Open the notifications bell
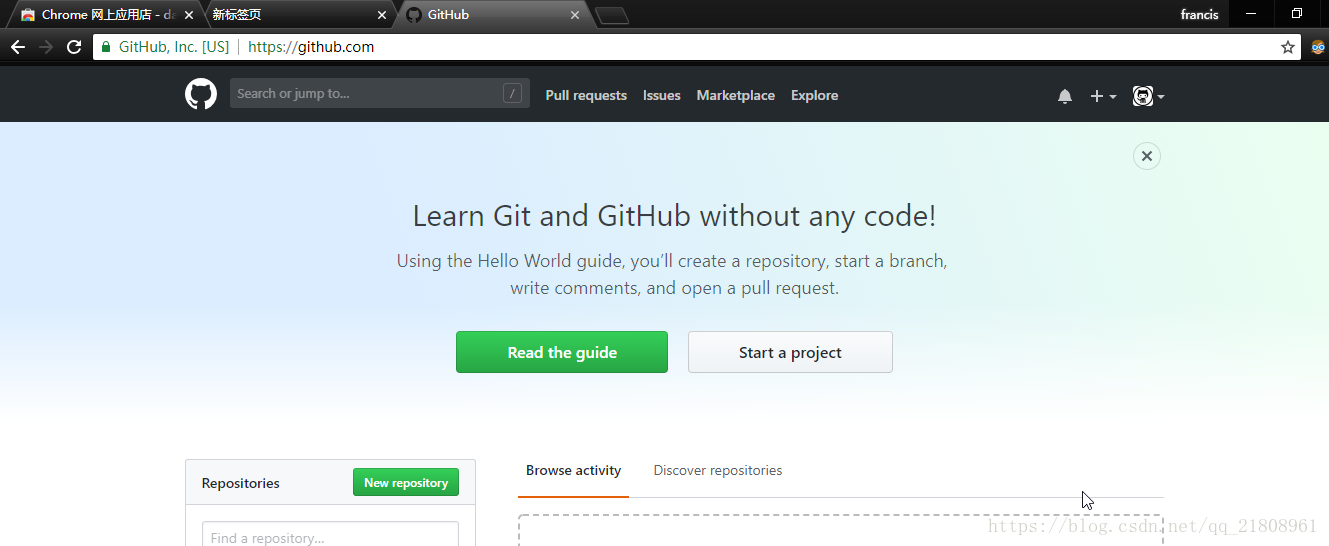 1065,96
